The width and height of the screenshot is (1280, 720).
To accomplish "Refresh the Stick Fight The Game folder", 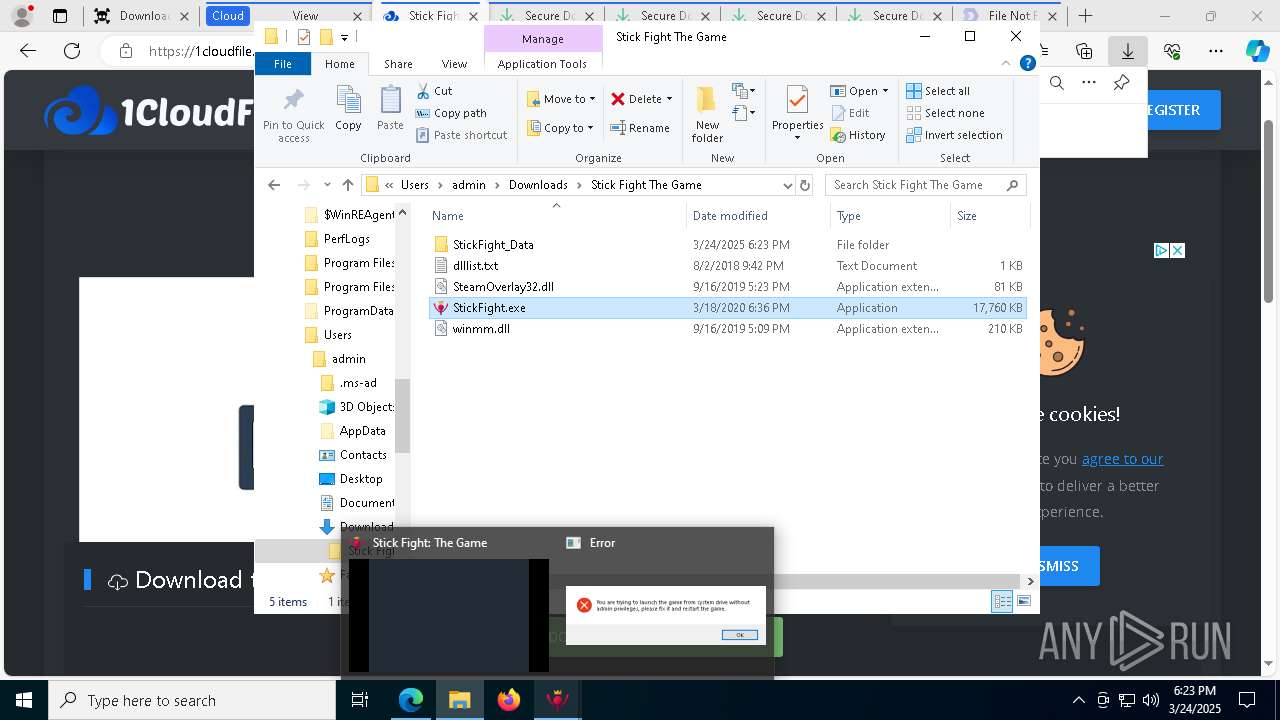I will click(805, 185).
